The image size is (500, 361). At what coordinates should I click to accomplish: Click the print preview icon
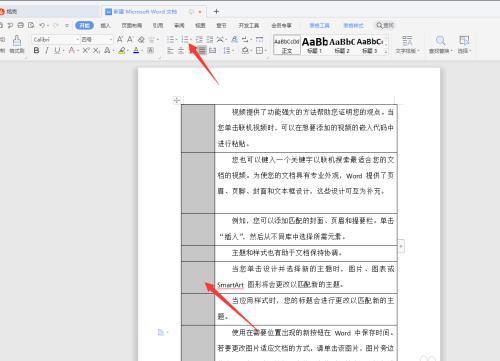pyautogui.click(x=31, y=25)
